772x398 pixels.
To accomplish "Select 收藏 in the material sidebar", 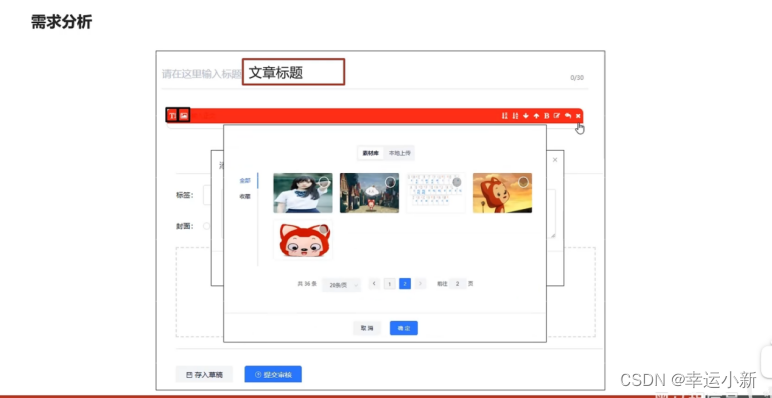I will click(x=245, y=196).
